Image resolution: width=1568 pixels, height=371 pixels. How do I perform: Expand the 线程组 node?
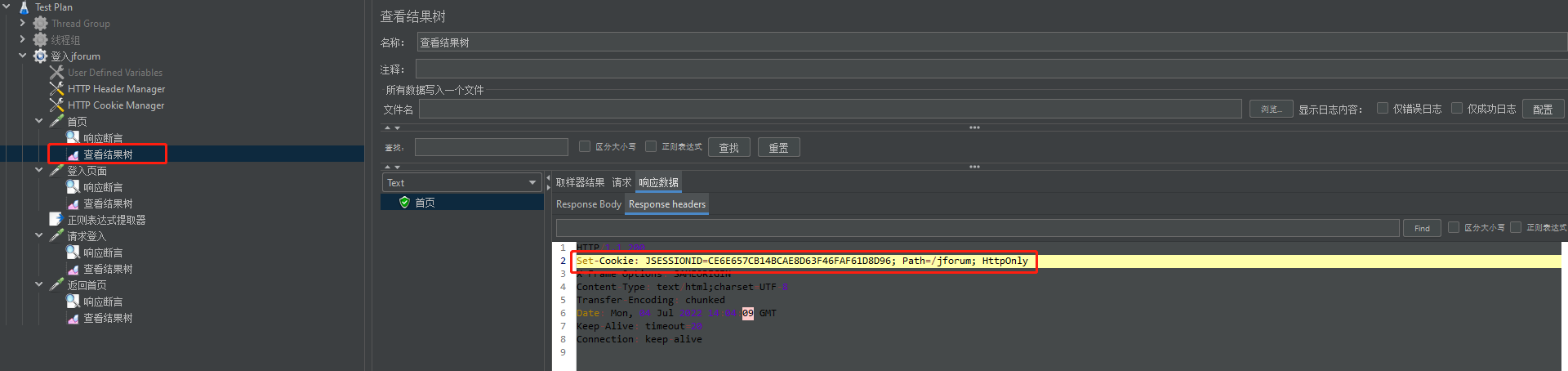(x=23, y=39)
